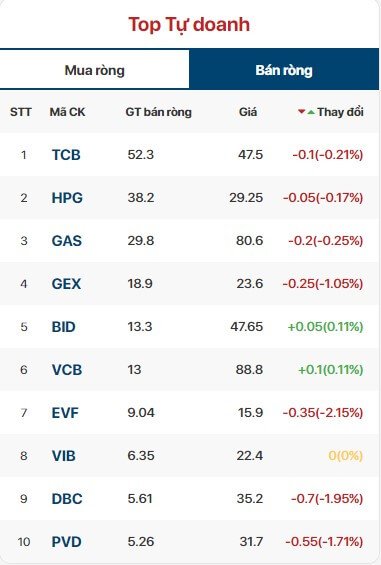Select the Bán ròng tab
This screenshot has height=565, width=381.
[x=284, y=70]
